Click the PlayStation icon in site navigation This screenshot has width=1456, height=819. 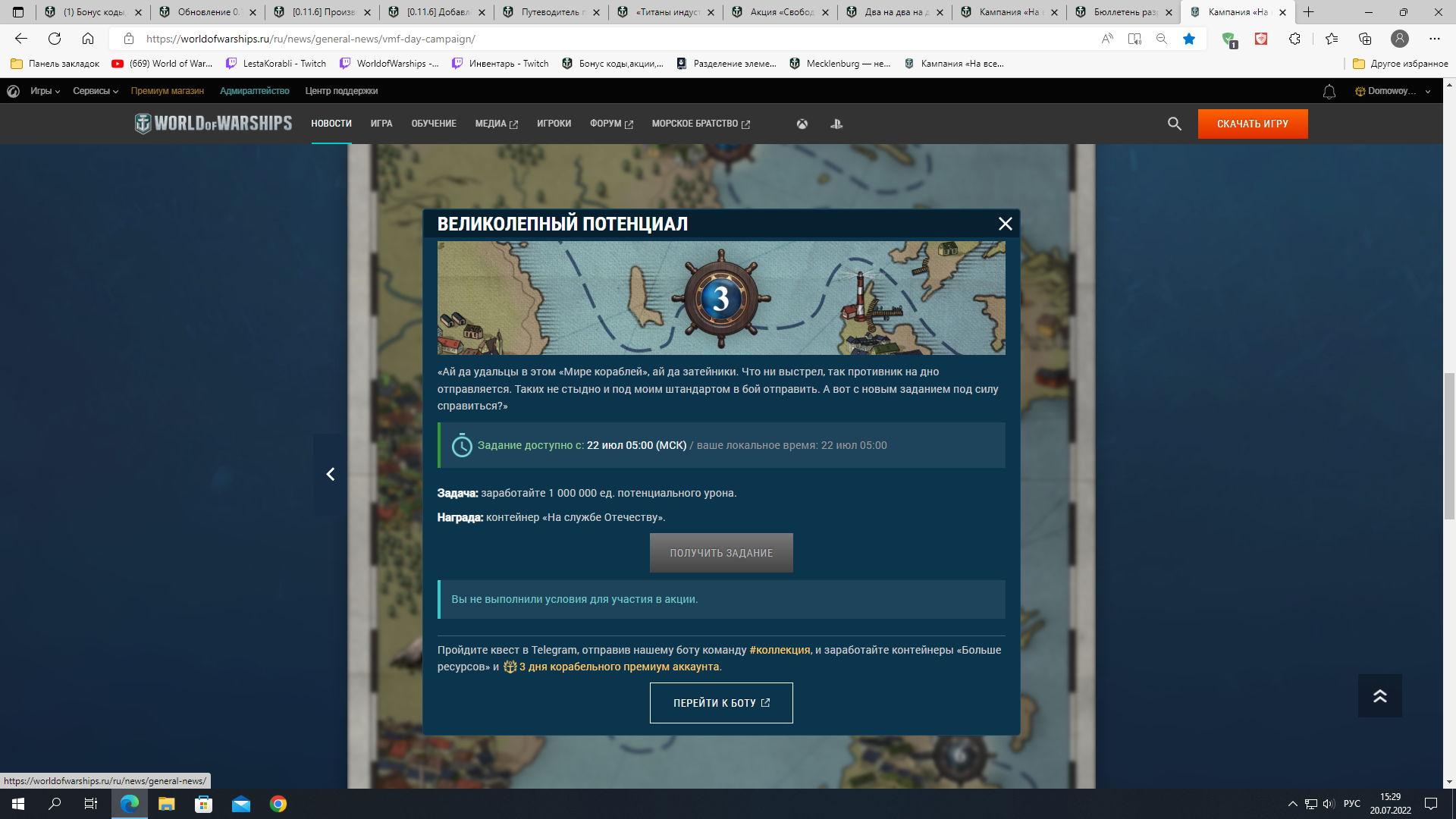pyautogui.click(x=836, y=124)
